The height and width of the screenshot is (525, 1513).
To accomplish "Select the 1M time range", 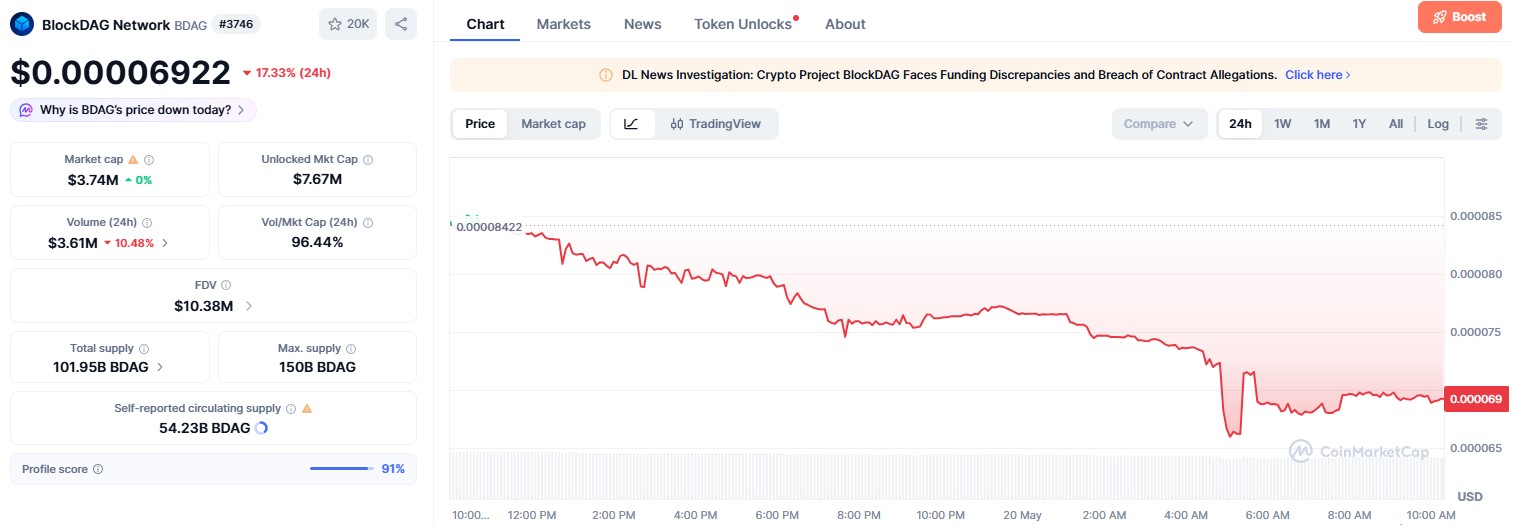I will click(x=1322, y=124).
